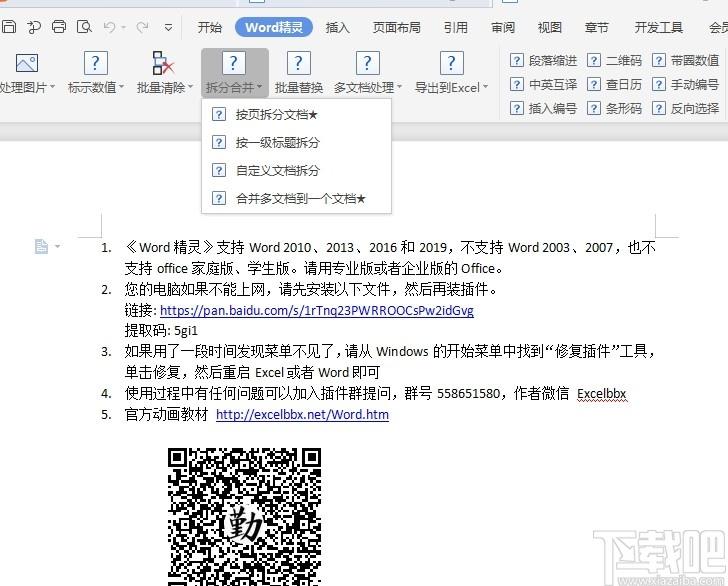728x586 pixels.
Task: Click the Undo arrow icon
Action: (x=110, y=27)
